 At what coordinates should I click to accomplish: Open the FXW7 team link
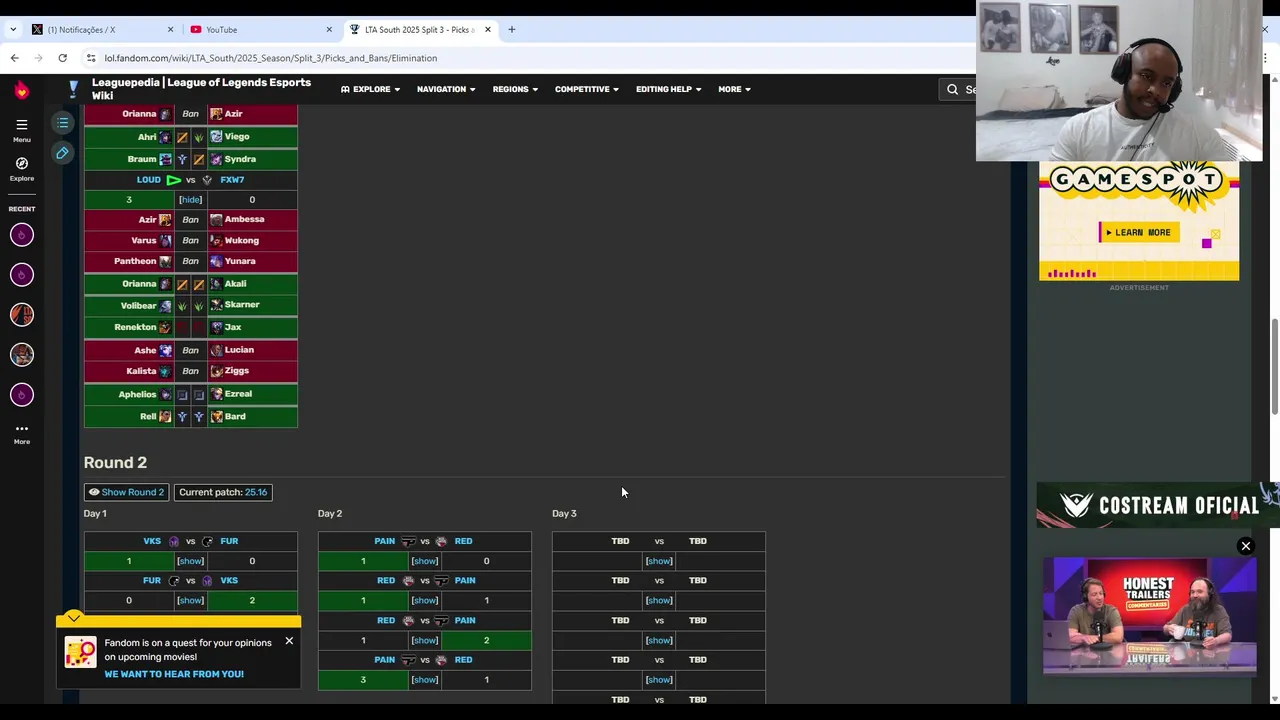coord(232,180)
